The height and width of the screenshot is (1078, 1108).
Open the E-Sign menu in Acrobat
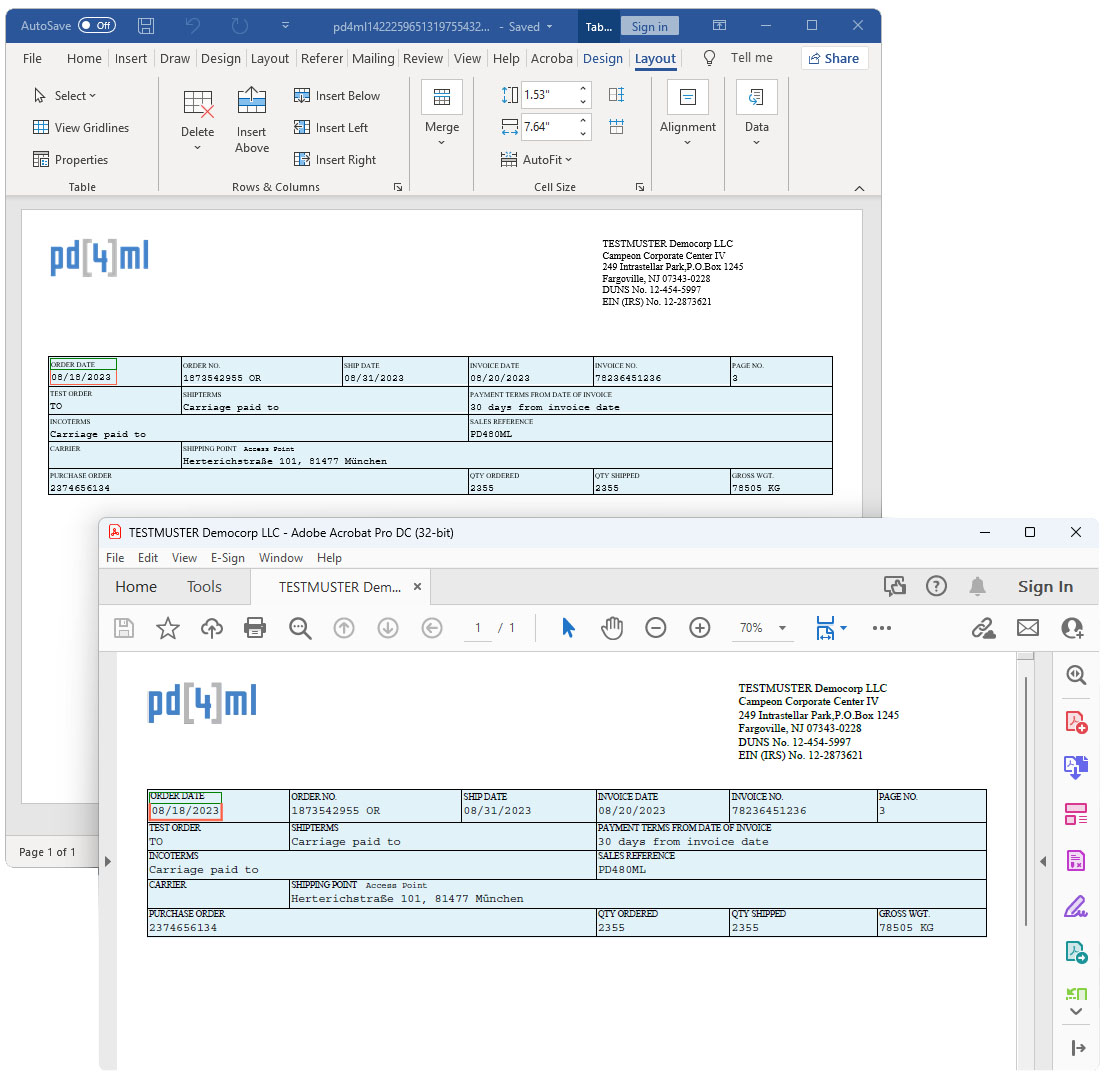[228, 557]
